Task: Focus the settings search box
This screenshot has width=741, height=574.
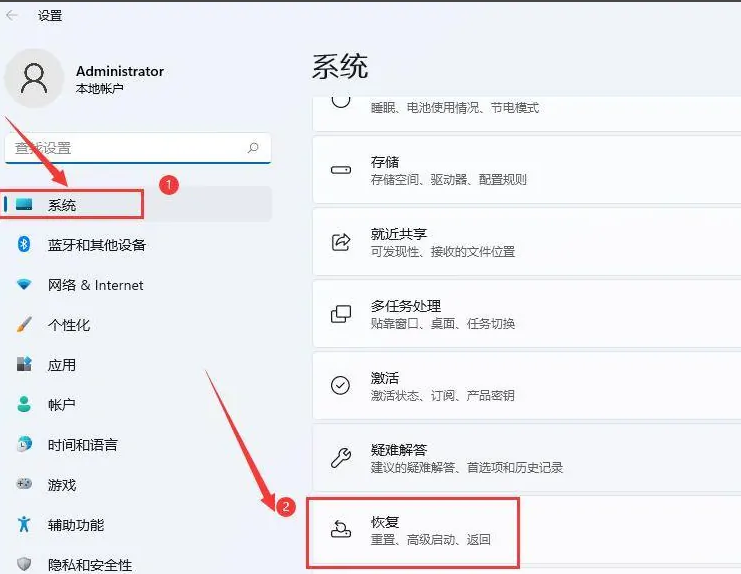Action: point(138,148)
